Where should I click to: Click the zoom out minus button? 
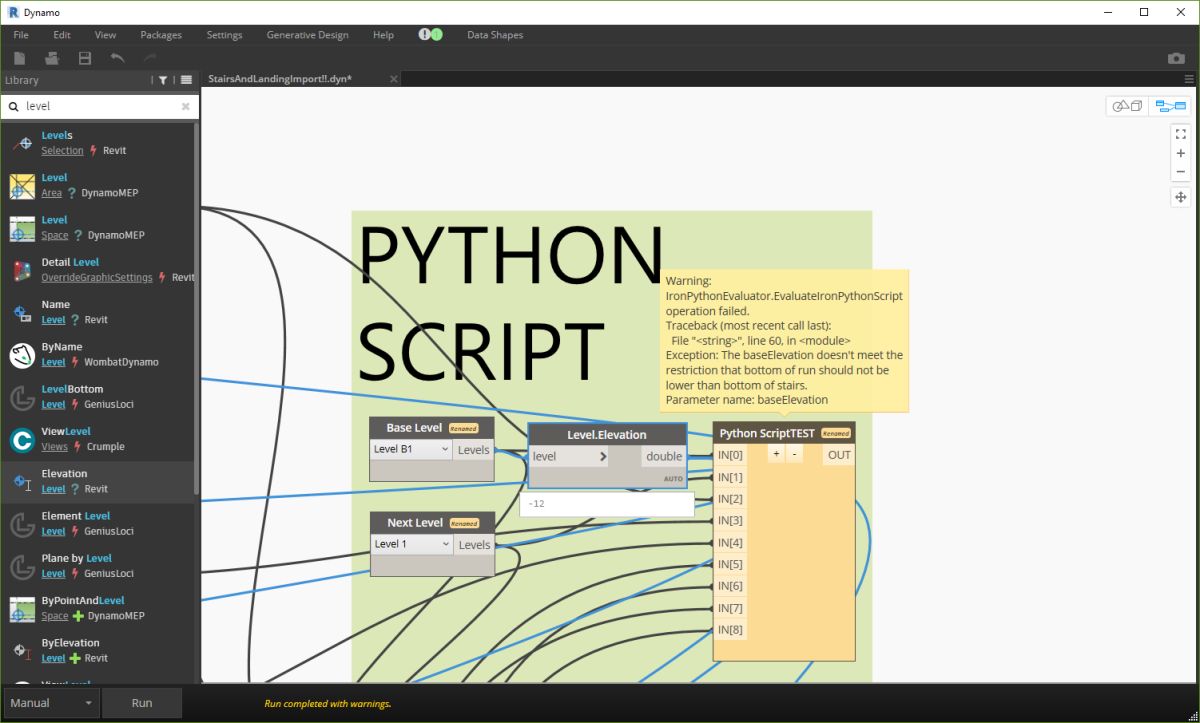[1181, 171]
